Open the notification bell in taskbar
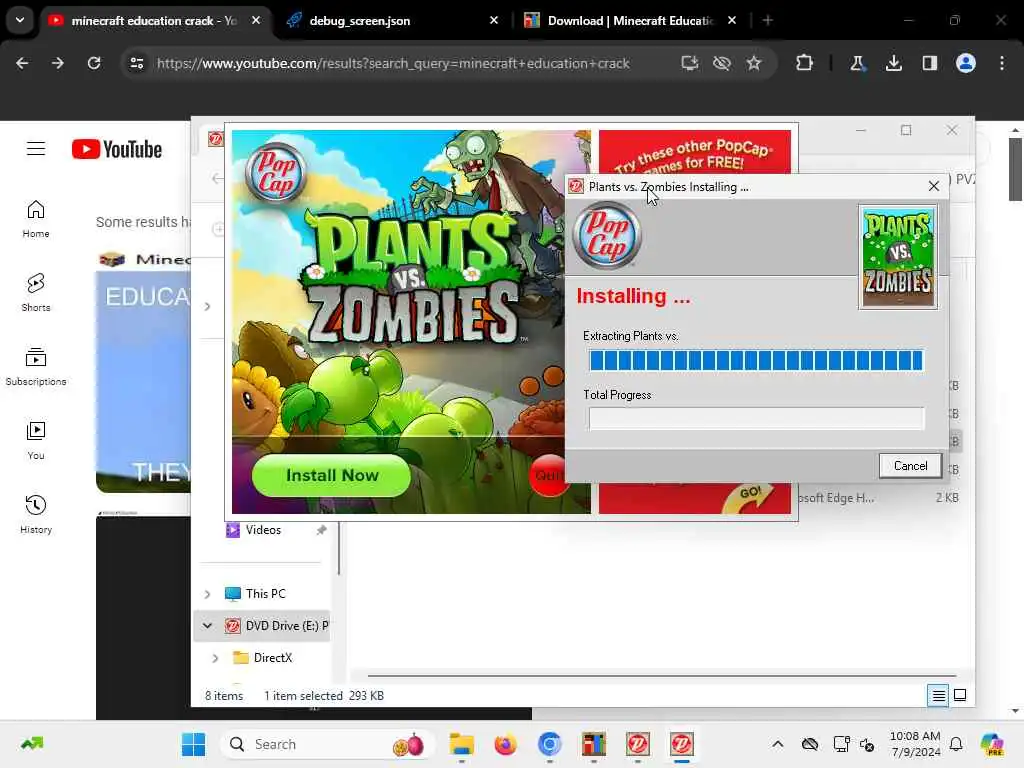 (x=956, y=744)
